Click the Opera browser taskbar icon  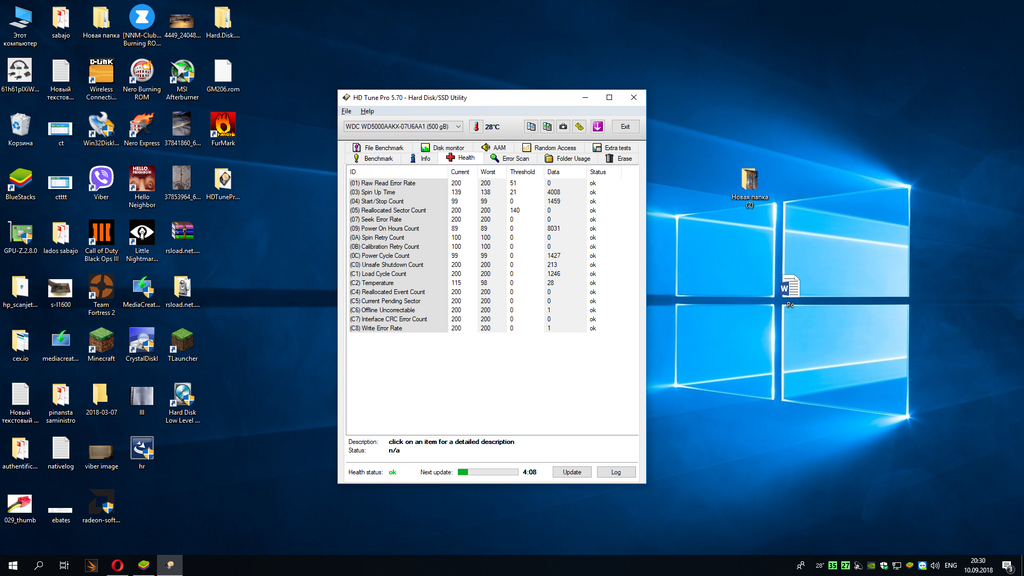(118, 565)
